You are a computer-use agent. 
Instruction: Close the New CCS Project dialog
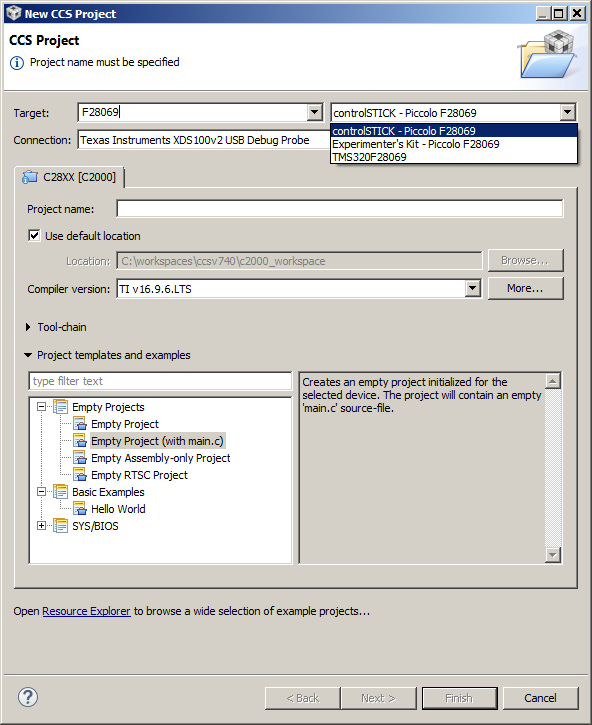(x=578, y=13)
